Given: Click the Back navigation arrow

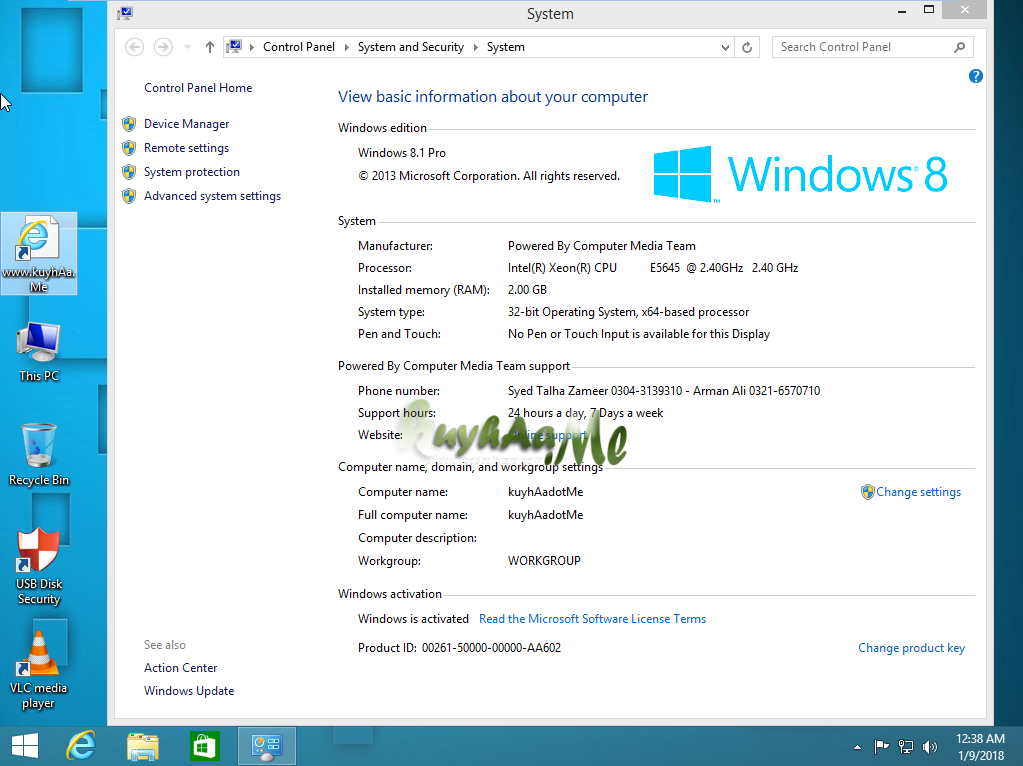Looking at the screenshot, I should click(134, 47).
